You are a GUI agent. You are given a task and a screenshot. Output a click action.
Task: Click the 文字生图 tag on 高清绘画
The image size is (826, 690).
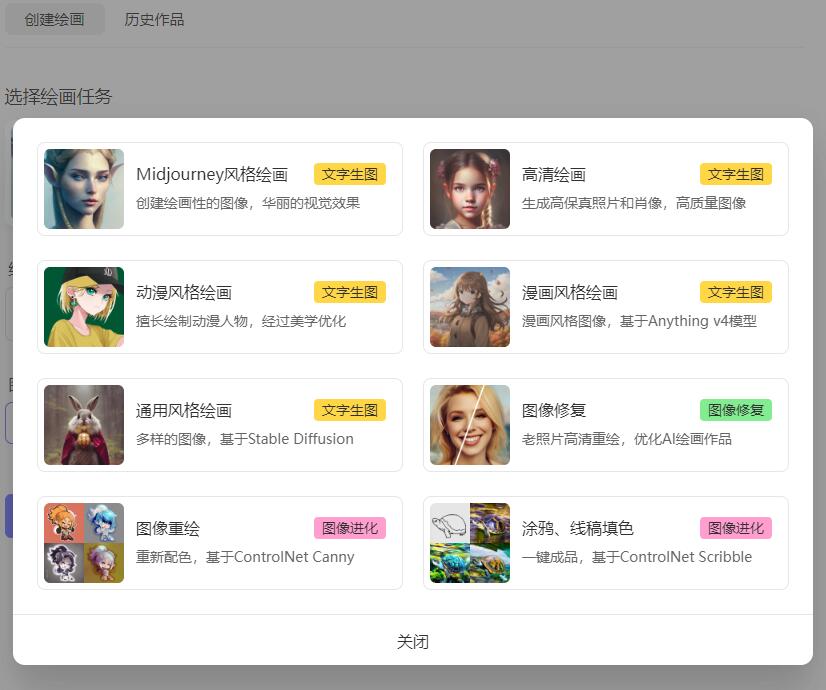tap(735, 175)
